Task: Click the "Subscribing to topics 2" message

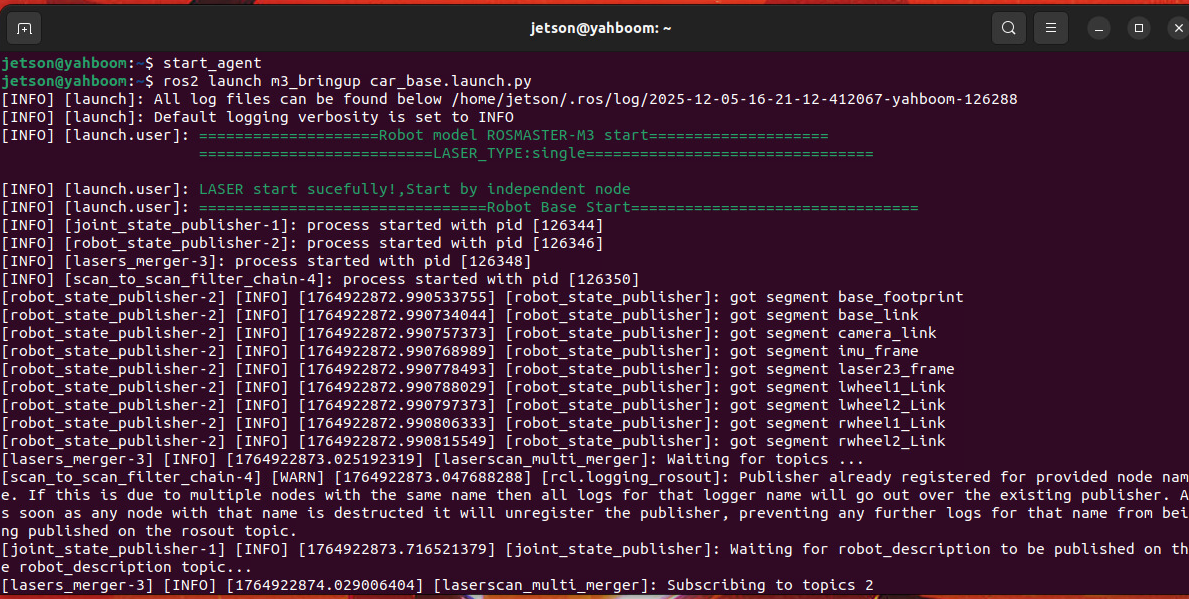Action: click(770, 585)
